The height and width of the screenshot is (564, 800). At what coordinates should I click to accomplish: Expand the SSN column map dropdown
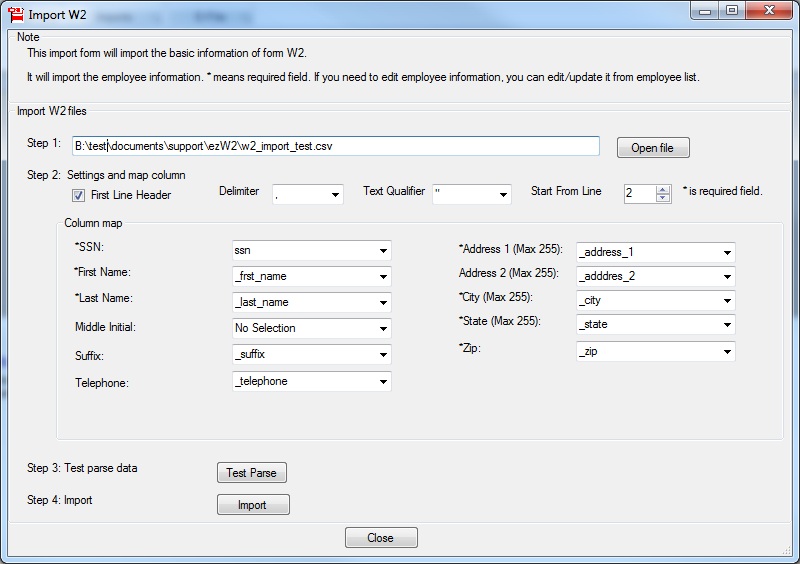383,250
